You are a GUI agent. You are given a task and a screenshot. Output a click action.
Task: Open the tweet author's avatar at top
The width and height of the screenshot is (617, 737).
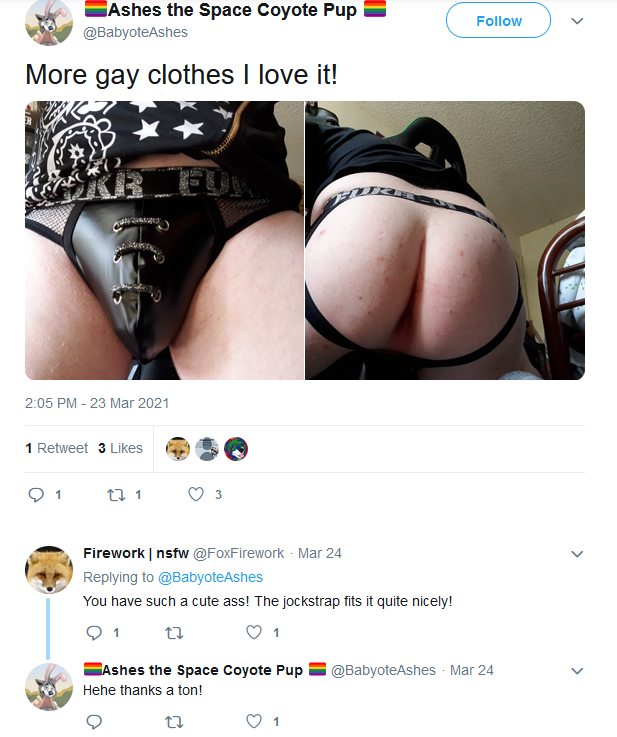(x=49, y=22)
